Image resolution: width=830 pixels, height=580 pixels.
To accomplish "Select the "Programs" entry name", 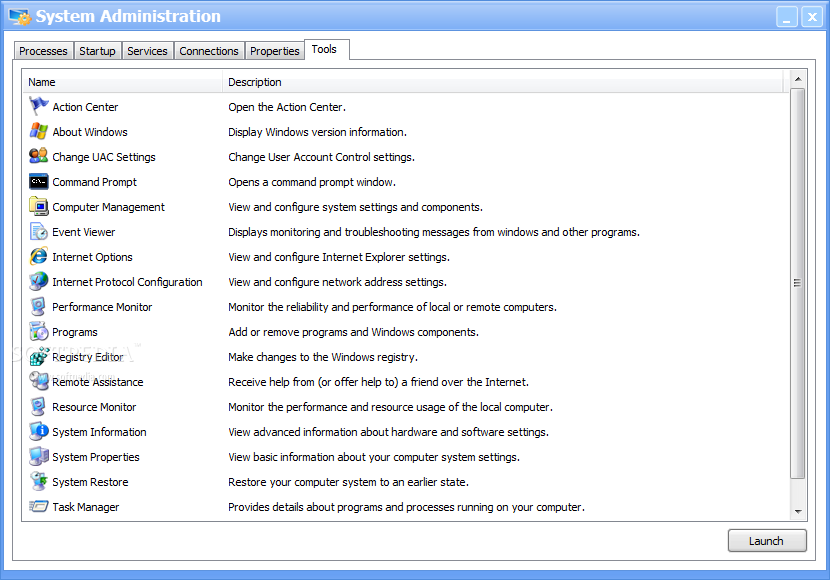I will [x=75, y=332].
